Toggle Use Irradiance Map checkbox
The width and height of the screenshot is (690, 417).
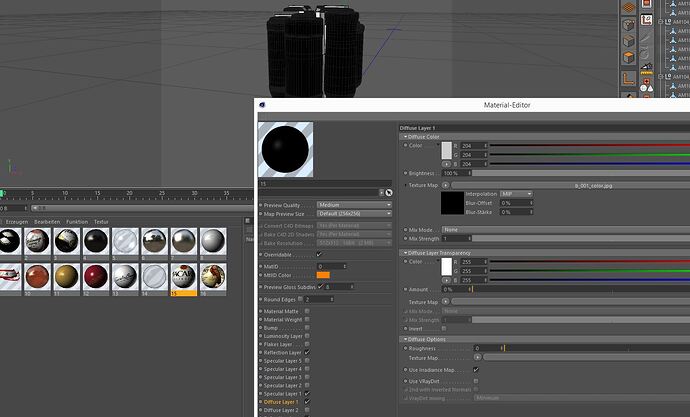pos(476,369)
